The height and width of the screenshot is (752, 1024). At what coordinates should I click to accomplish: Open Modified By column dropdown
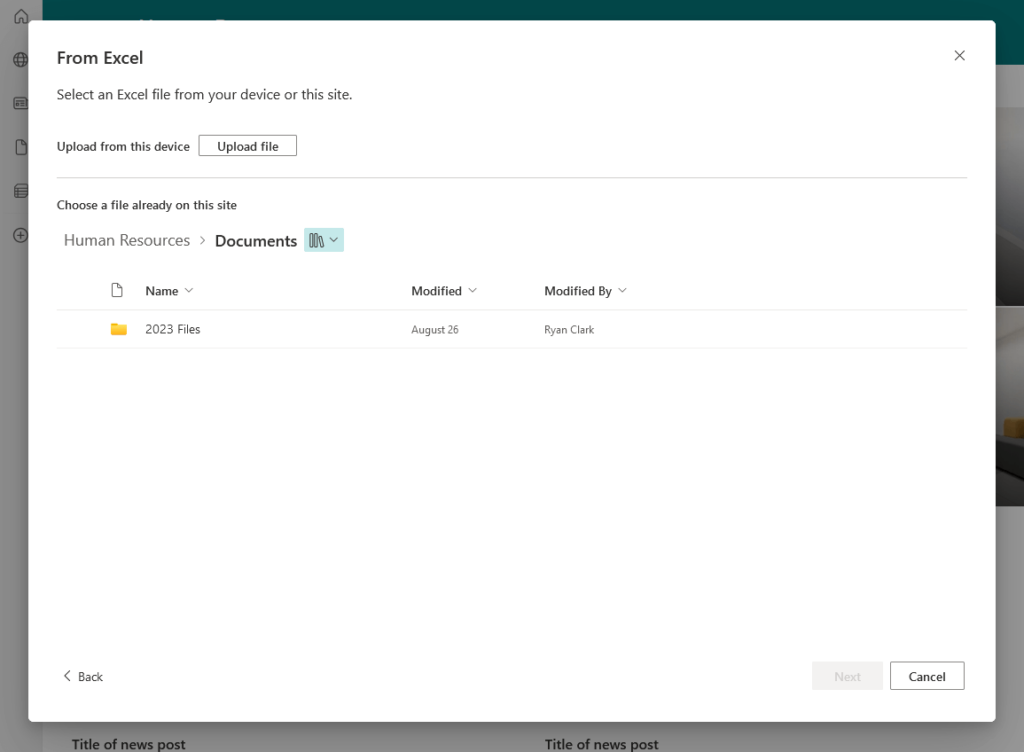tap(585, 290)
